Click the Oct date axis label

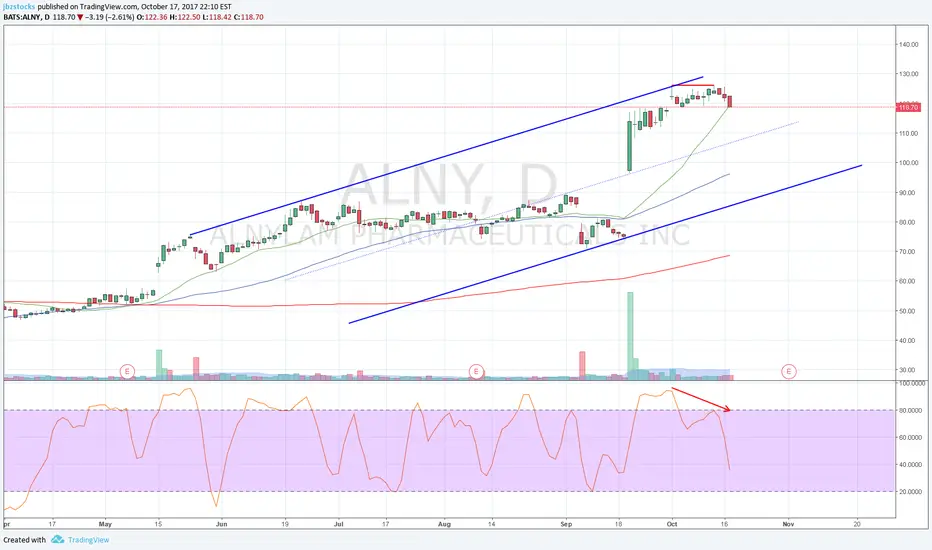click(x=672, y=524)
